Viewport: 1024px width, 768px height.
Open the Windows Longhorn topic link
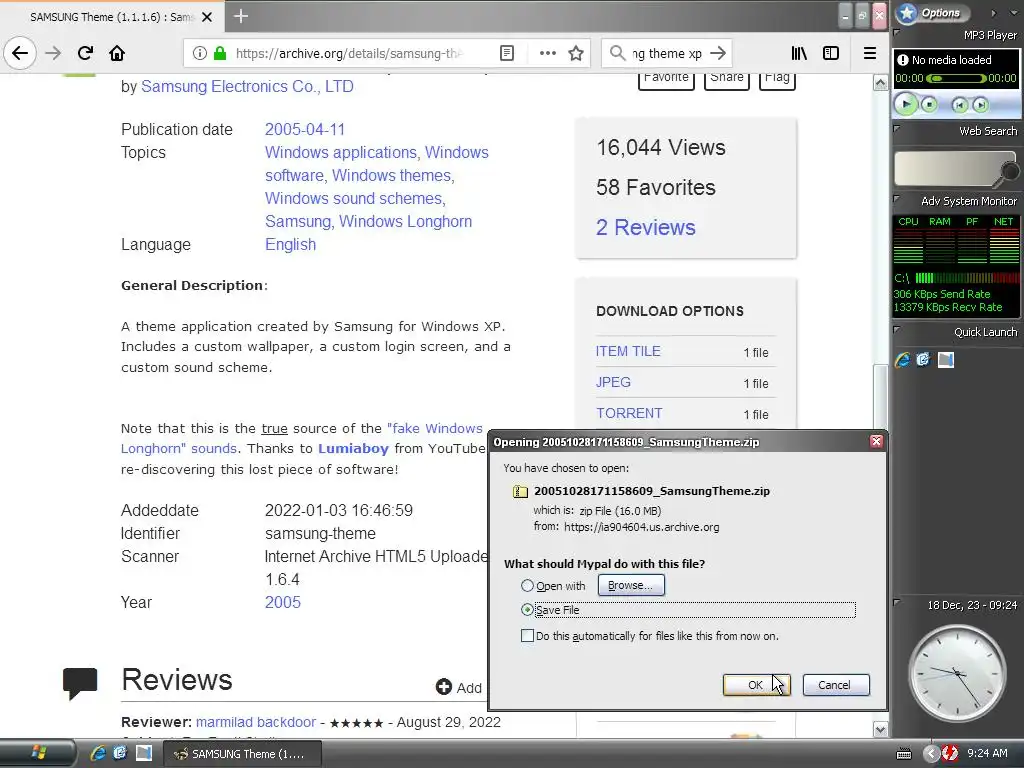click(x=405, y=221)
